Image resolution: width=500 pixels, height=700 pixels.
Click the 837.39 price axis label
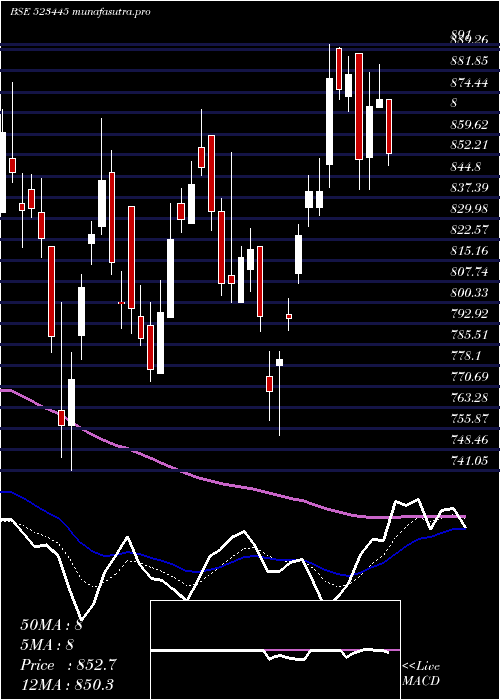coord(469,188)
